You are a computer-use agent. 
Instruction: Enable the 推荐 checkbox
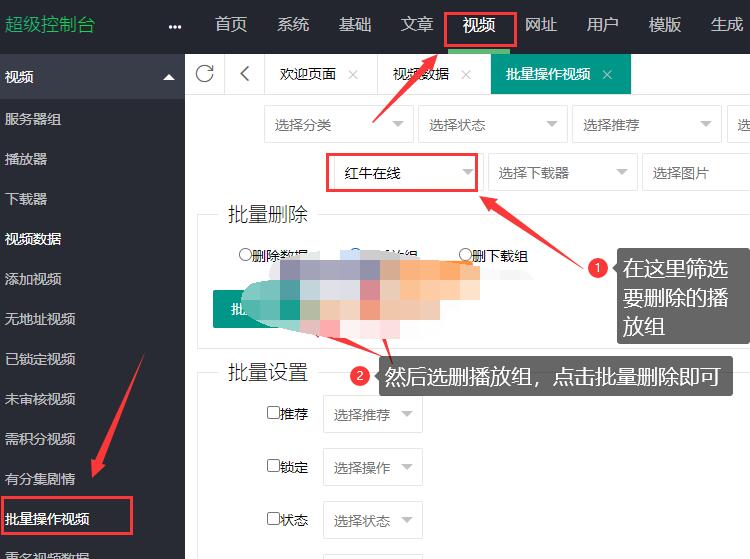pos(273,412)
